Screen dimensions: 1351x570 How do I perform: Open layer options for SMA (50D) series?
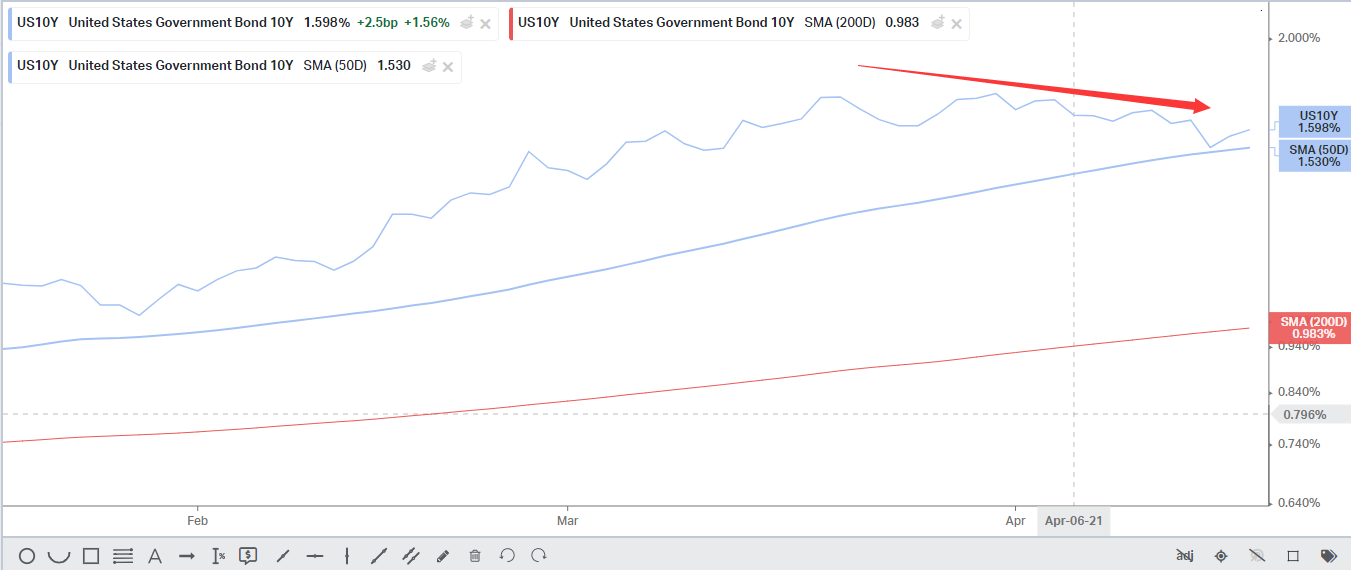pyautogui.click(x=429, y=67)
